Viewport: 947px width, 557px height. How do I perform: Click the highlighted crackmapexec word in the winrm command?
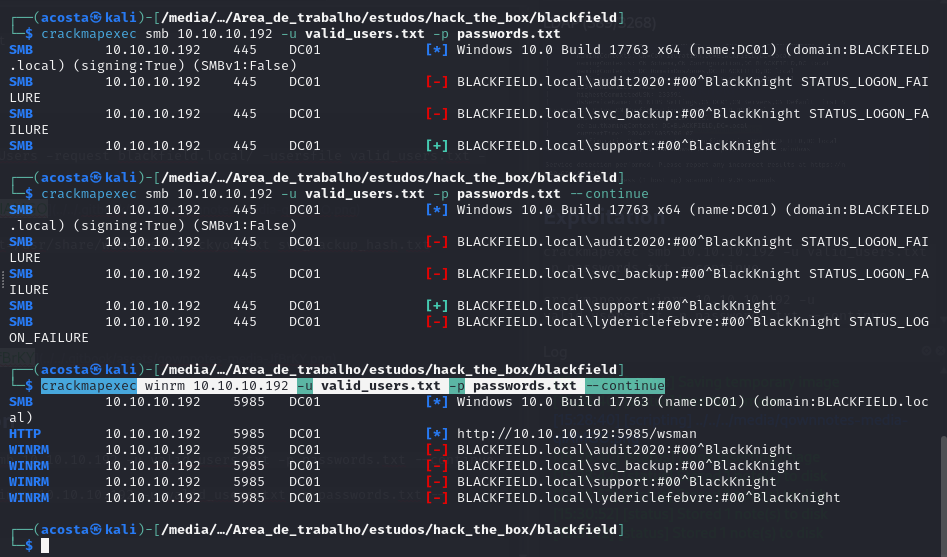(x=89, y=385)
